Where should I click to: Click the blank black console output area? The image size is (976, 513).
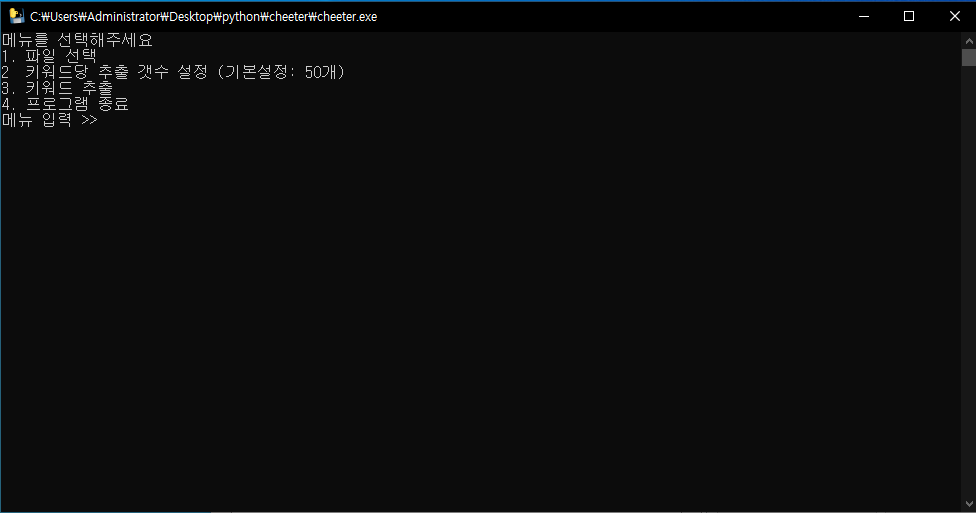tap(480, 320)
